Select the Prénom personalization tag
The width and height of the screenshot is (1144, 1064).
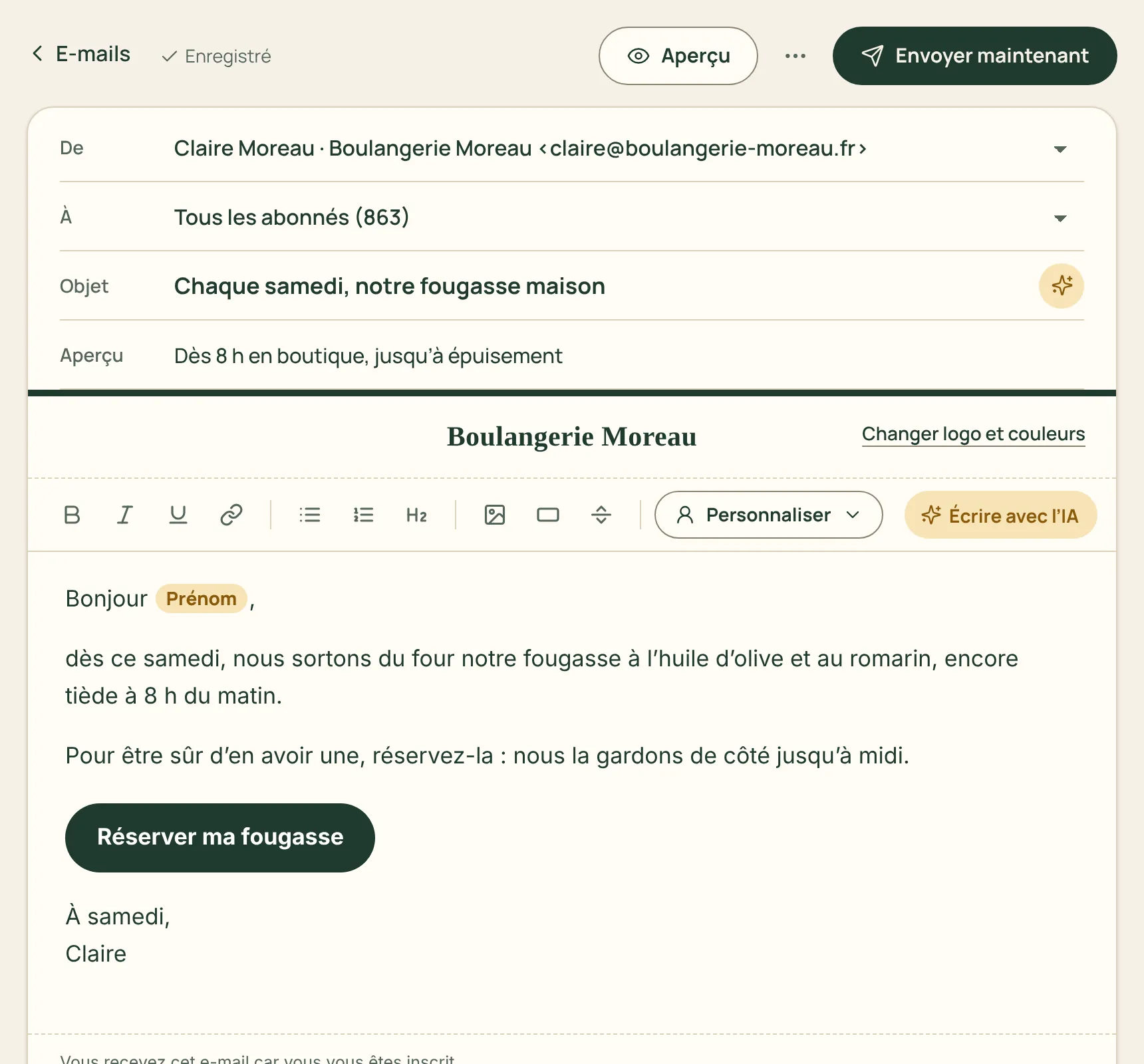pyautogui.click(x=202, y=598)
